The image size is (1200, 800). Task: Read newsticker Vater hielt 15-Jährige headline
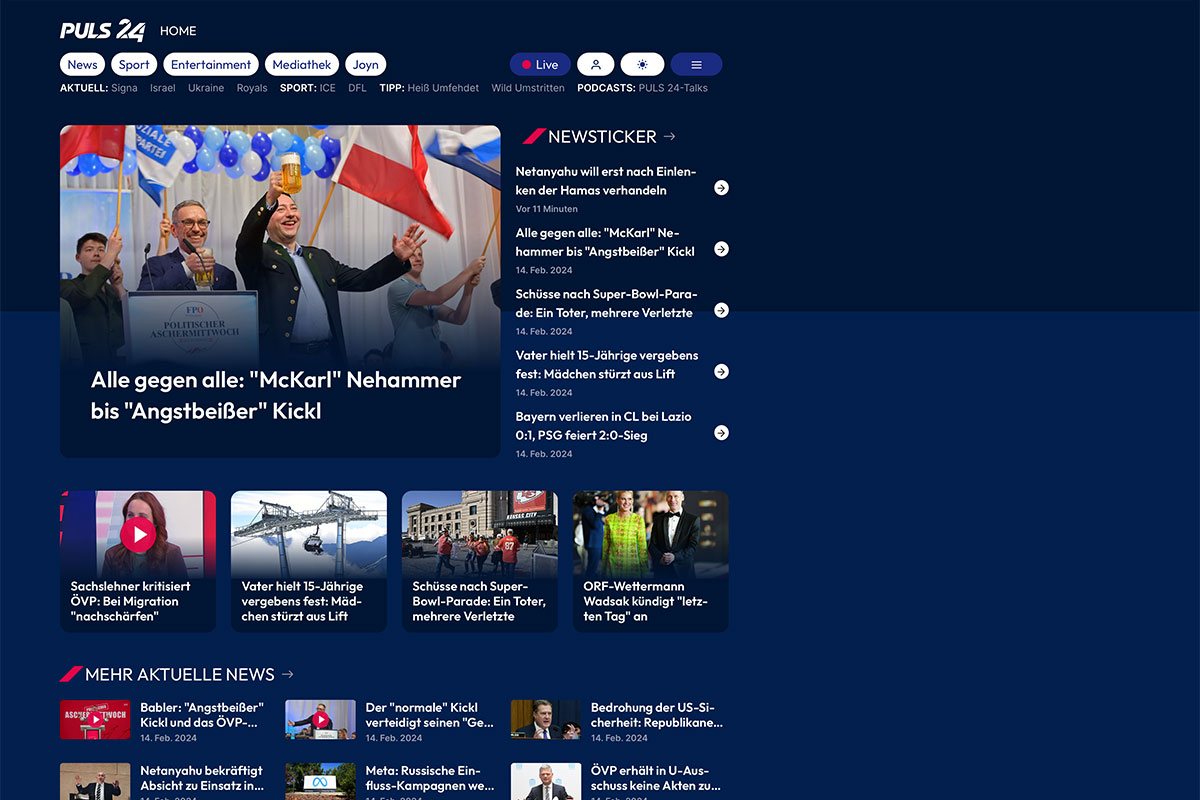(607, 364)
